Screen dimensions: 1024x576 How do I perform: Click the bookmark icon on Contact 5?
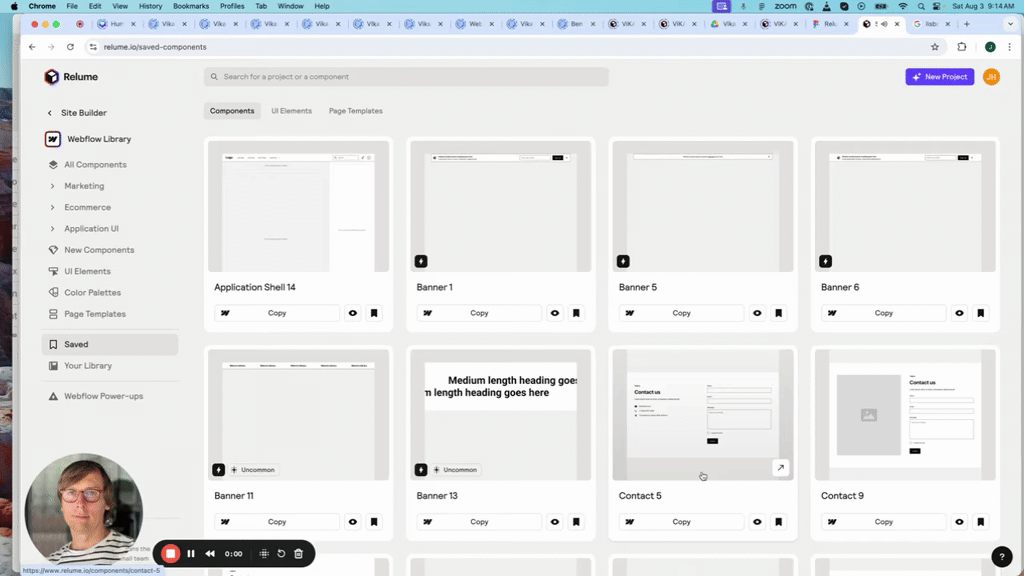(778, 522)
